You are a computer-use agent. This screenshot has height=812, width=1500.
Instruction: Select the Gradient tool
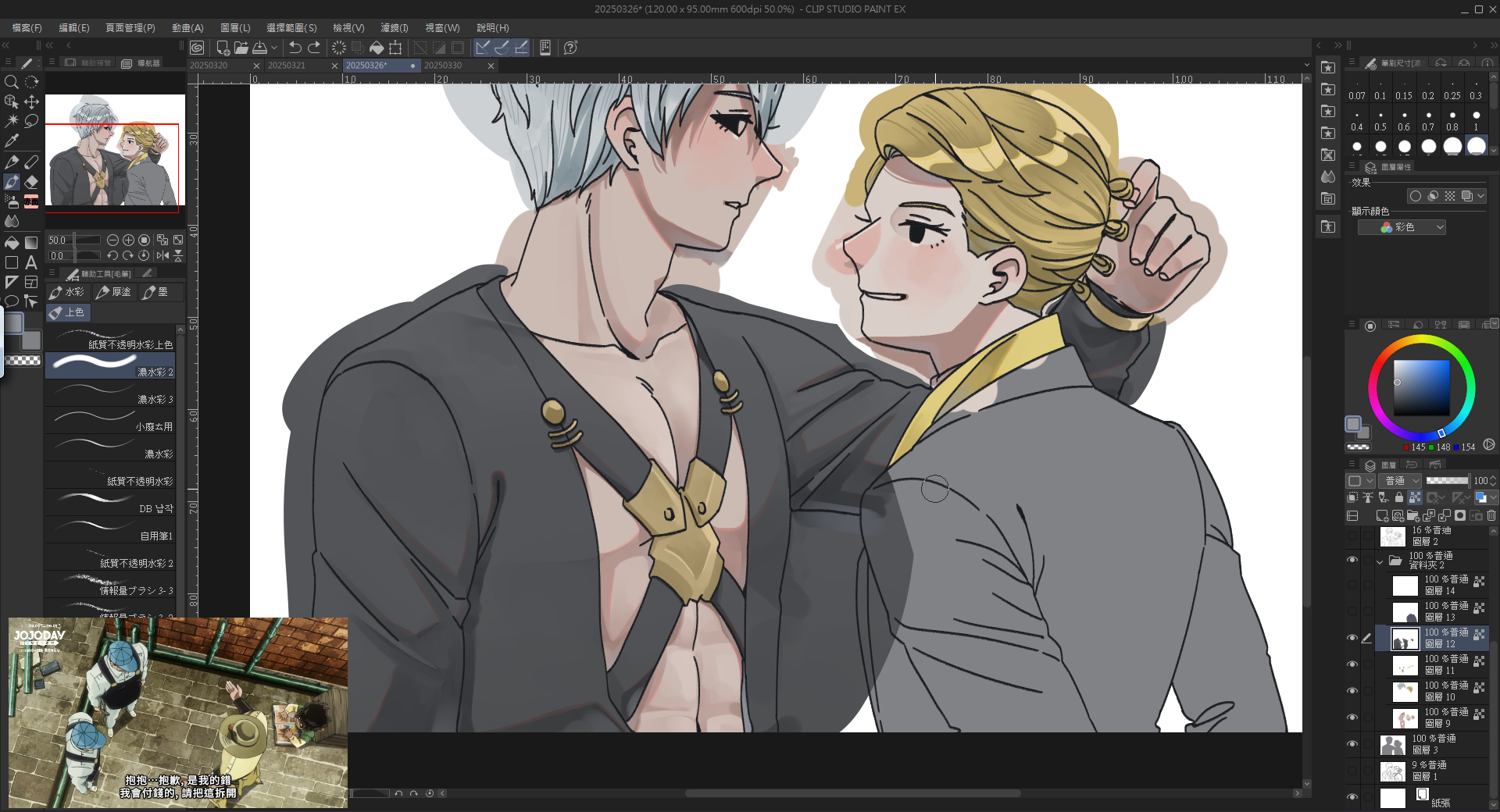pos(31,243)
